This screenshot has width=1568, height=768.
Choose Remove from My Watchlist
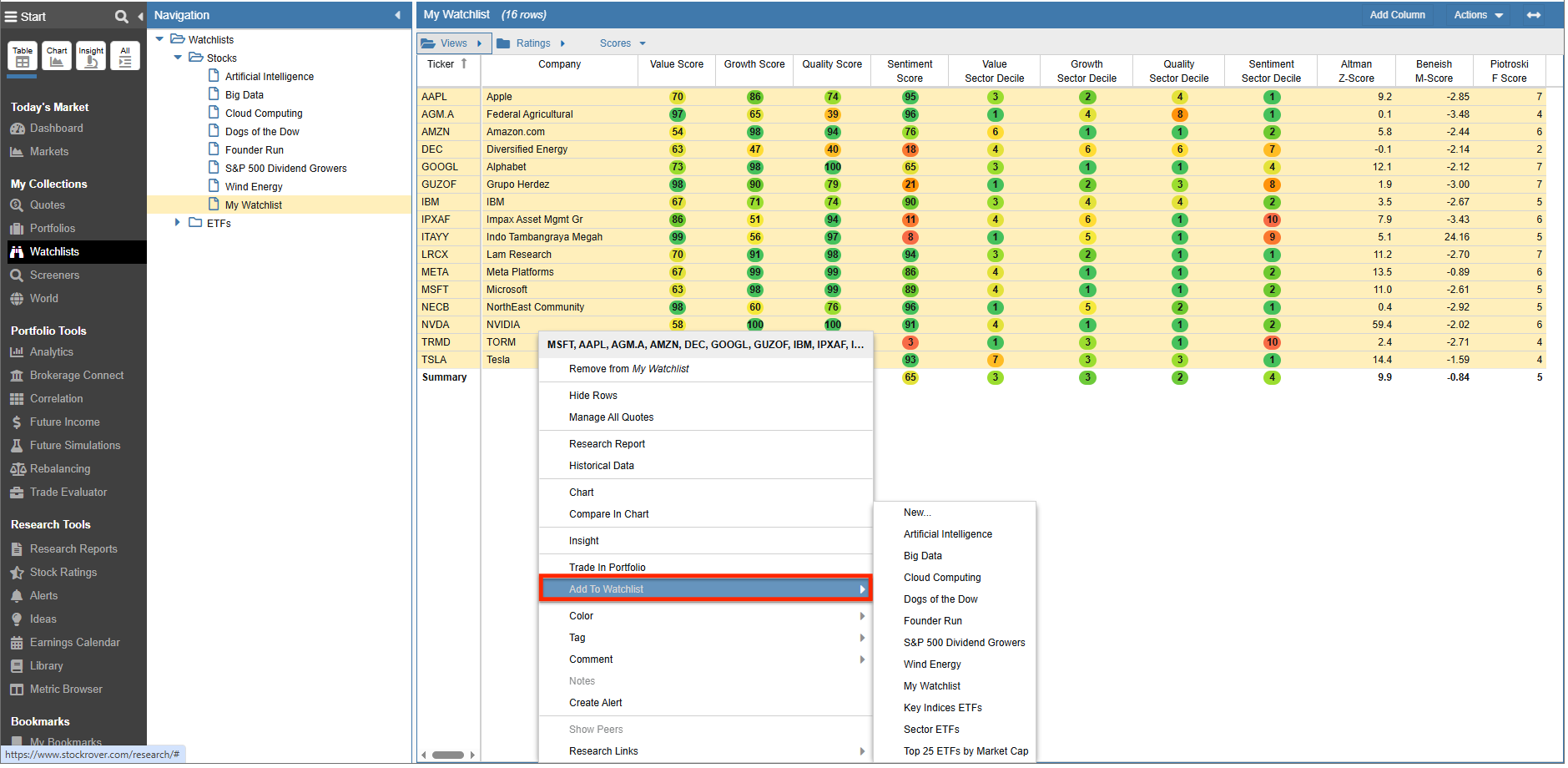[706, 369]
